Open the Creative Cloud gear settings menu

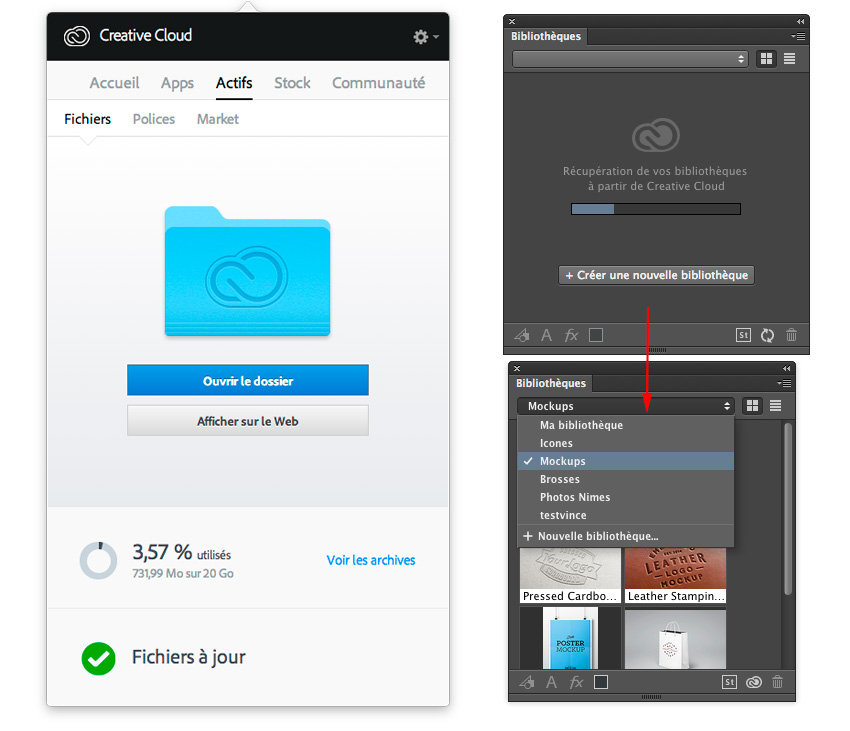[426, 36]
